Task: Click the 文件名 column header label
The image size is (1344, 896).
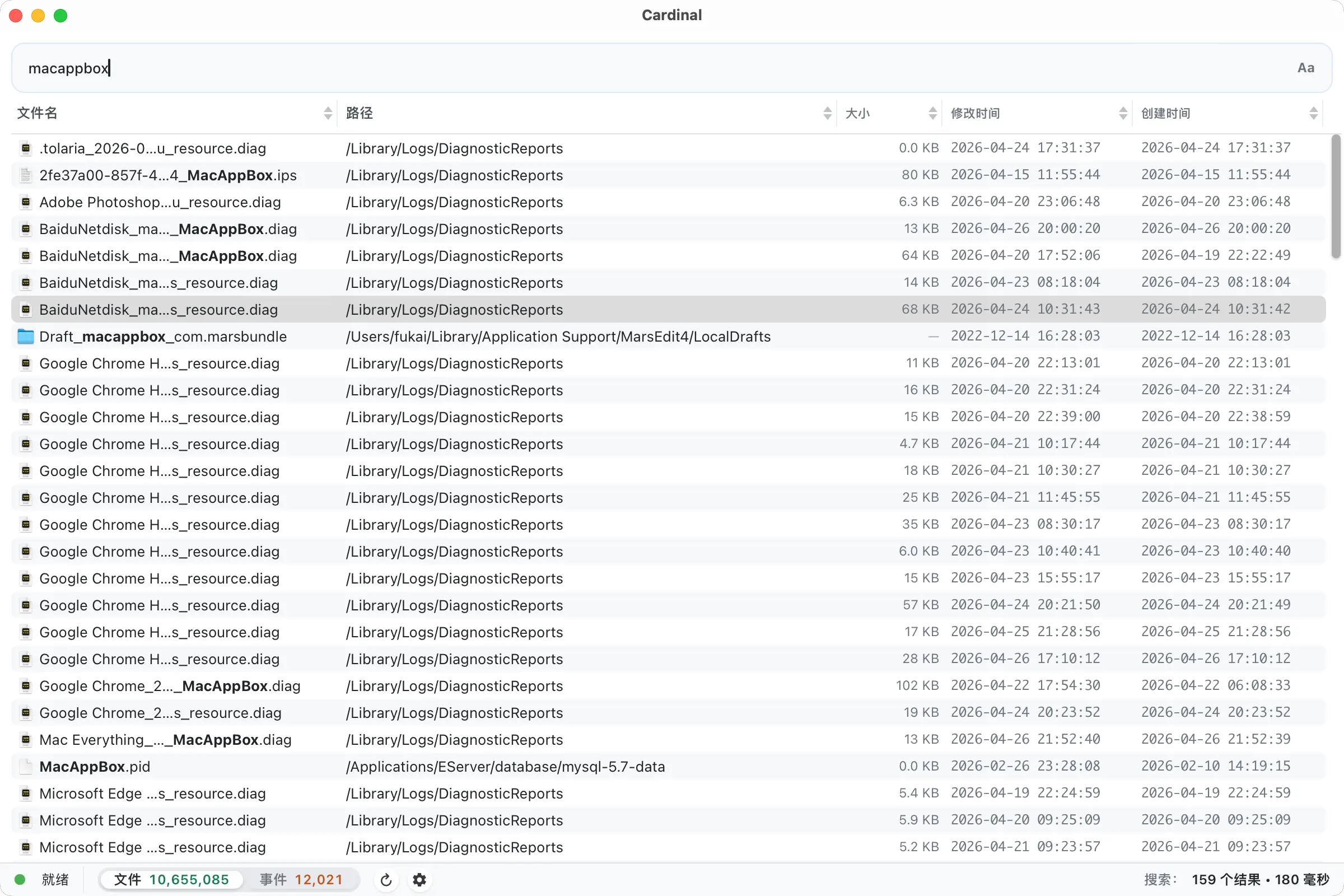Action: click(37, 113)
